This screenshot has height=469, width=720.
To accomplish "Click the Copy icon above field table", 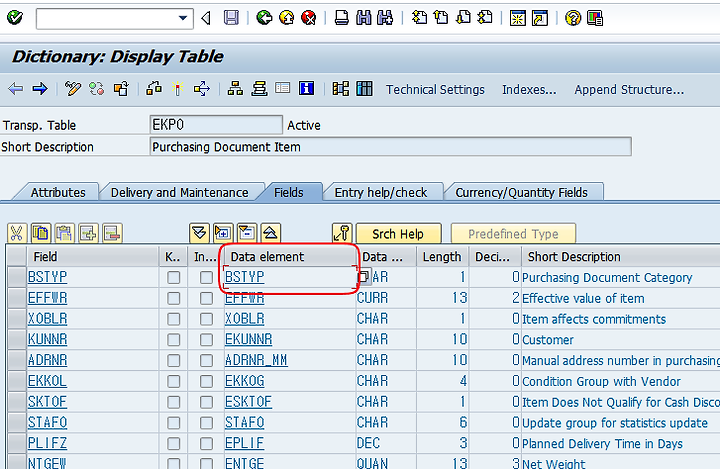I will (40, 233).
